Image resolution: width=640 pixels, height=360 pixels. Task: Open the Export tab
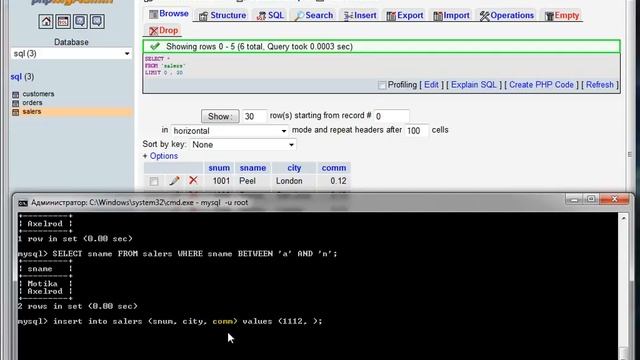(405, 16)
